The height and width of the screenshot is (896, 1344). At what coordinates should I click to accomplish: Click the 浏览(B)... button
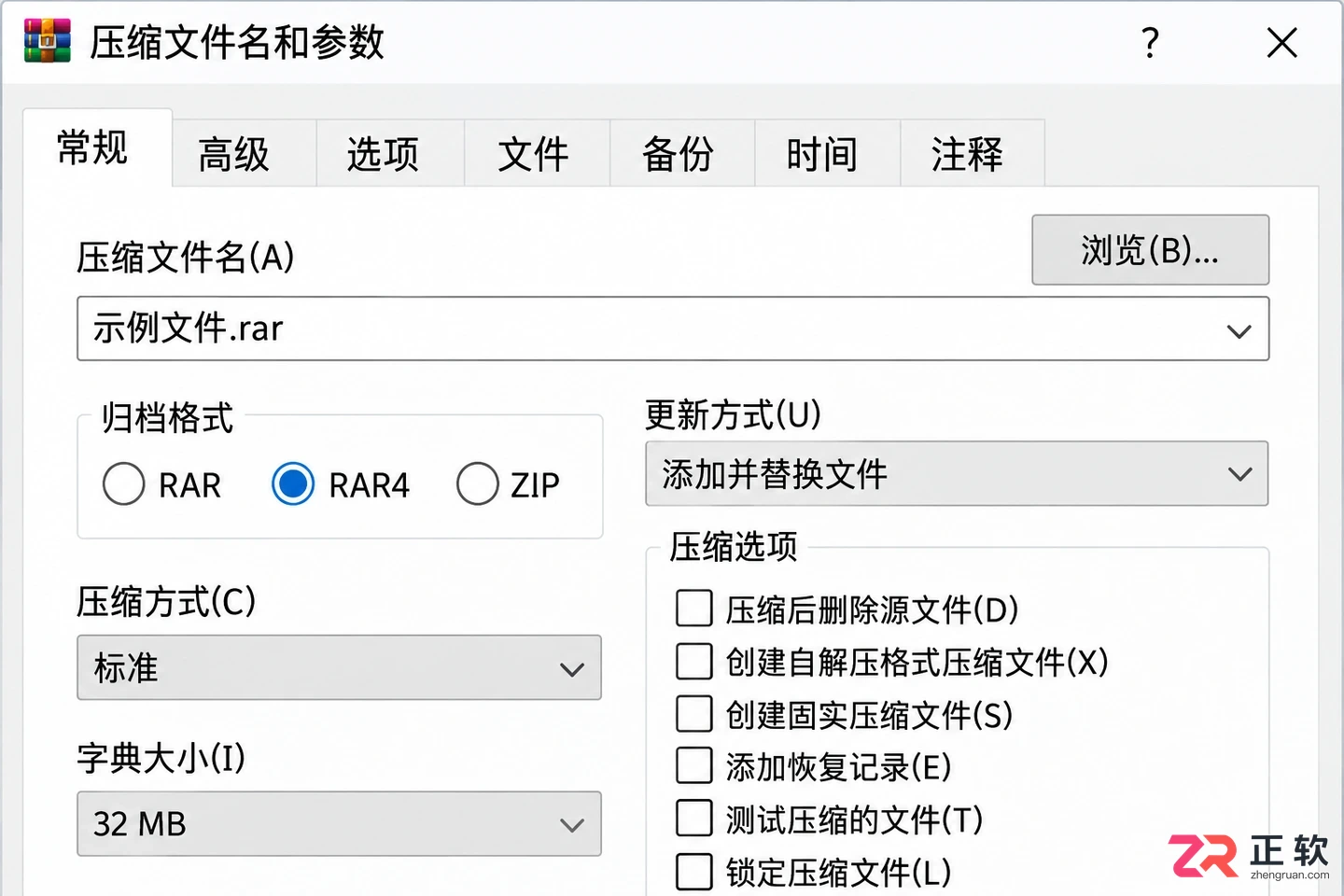point(1150,250)
